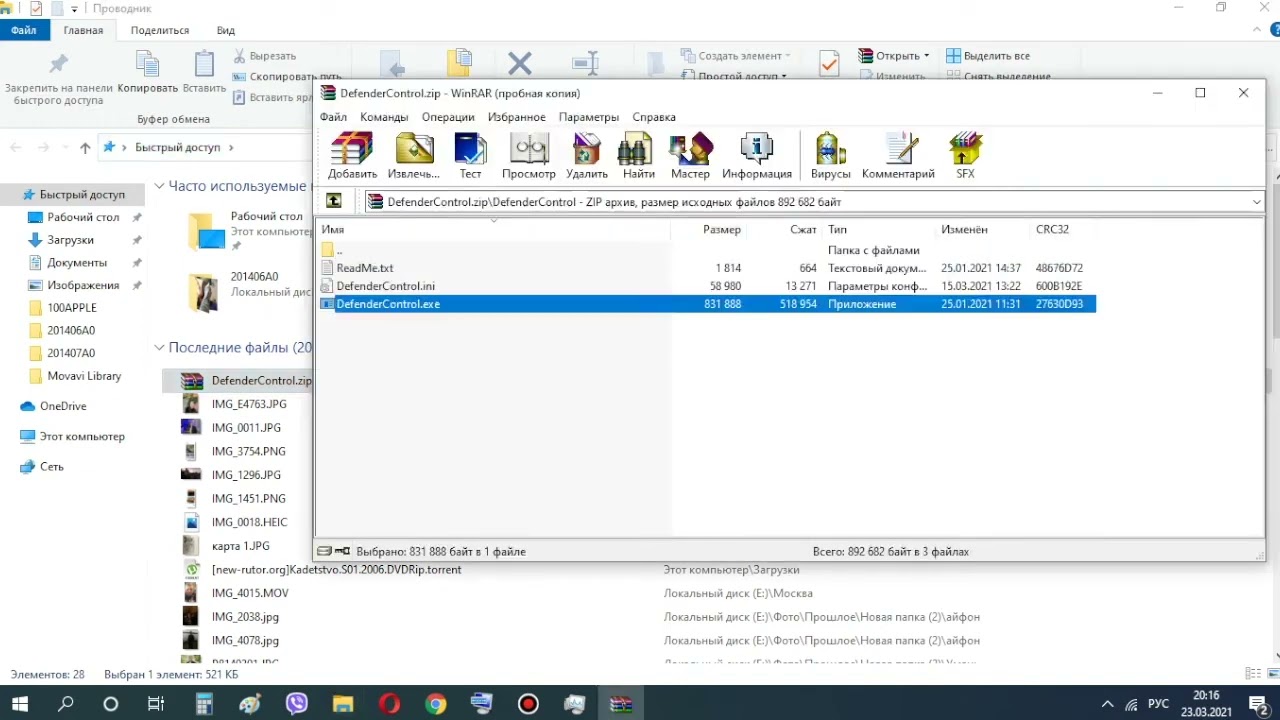This screenshot has width=1280, height=720.
Task: Launch the Мастер wizard
Action: [690, 156]
